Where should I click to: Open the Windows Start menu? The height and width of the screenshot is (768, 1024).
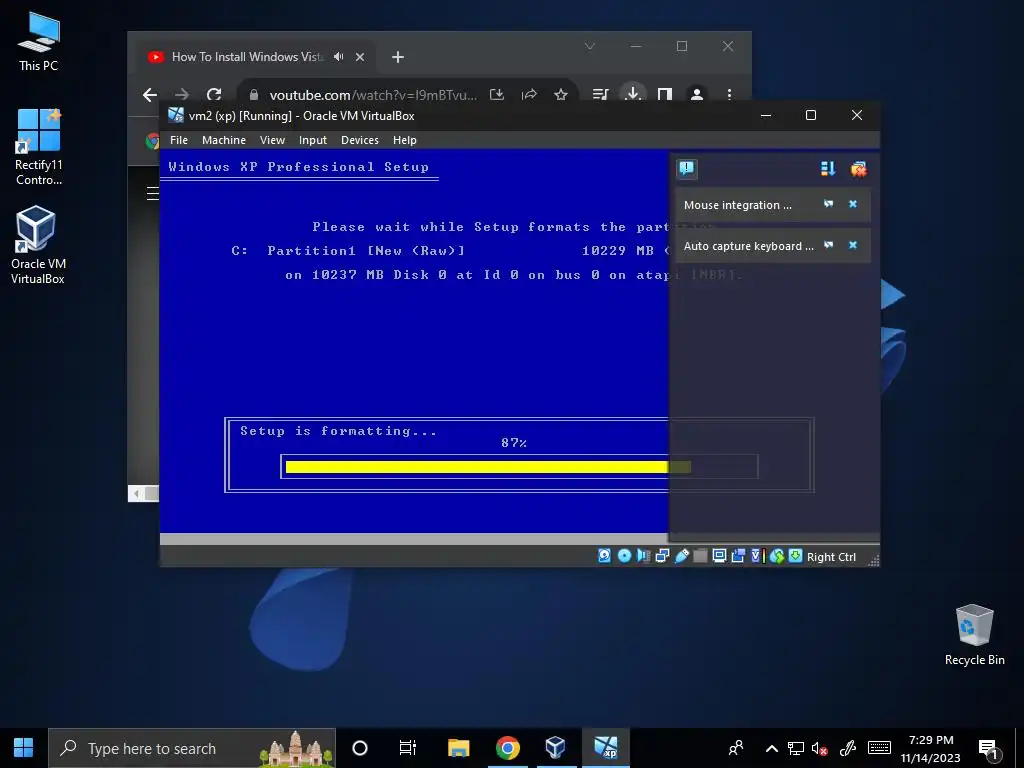pyautogui.click(x=24, y=748)
